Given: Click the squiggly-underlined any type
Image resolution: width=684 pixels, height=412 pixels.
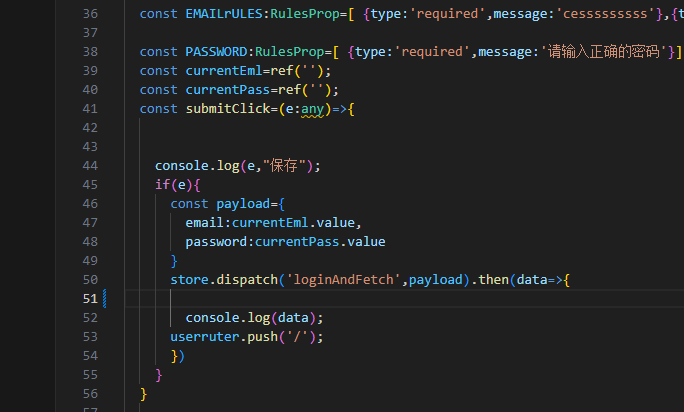Looking at the screenshot, I should (313, 109).
